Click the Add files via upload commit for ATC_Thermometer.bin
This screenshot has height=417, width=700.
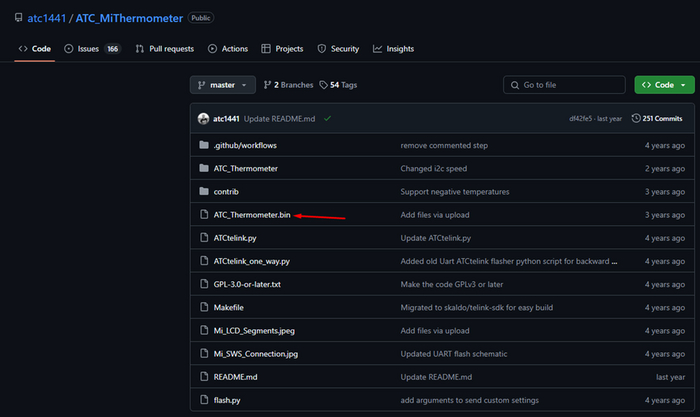(434, 215)
